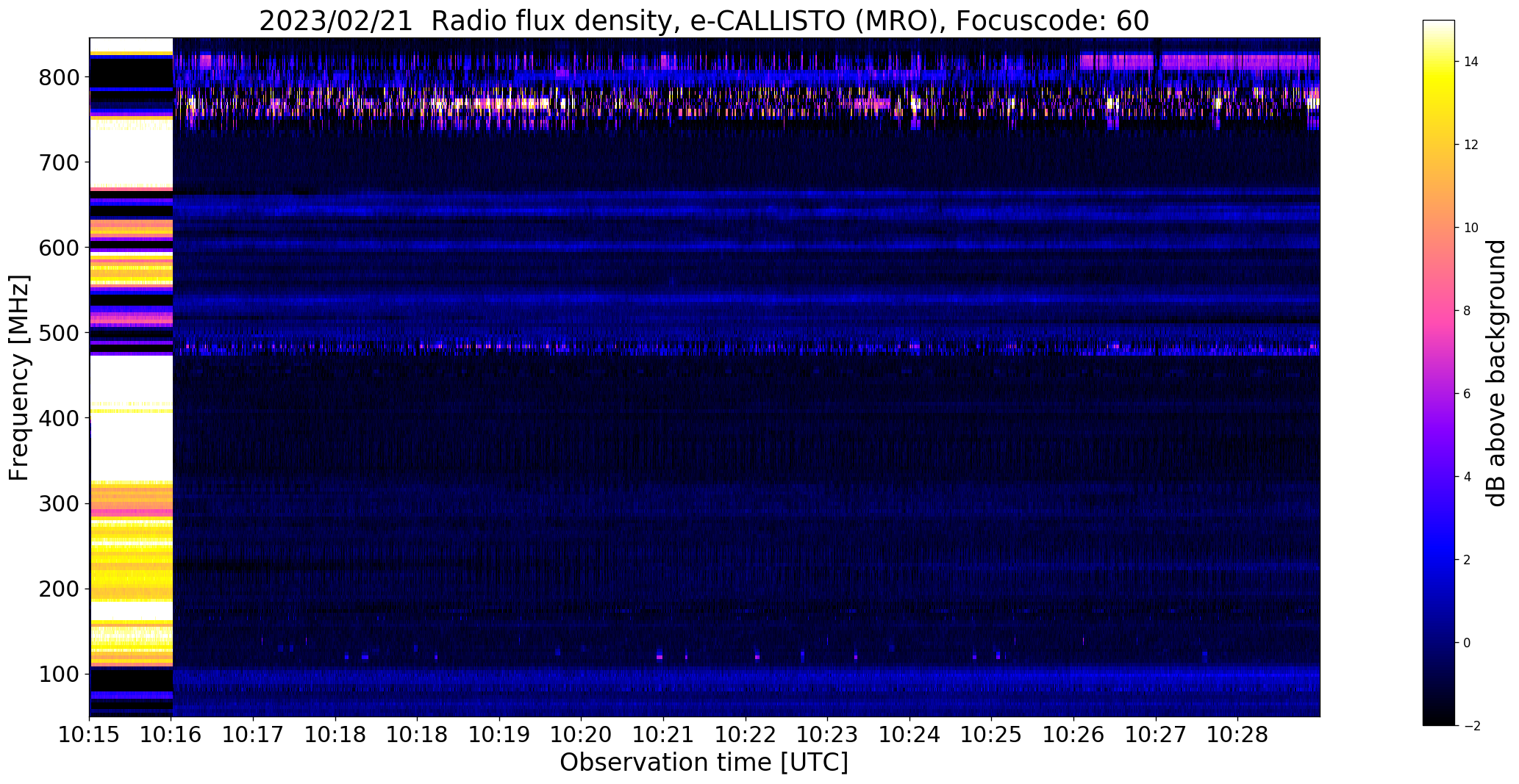Select the 'Observation time [UTC]' x-axis label
The width and height of the screenshot is (1519, 784).
(704, 763)
